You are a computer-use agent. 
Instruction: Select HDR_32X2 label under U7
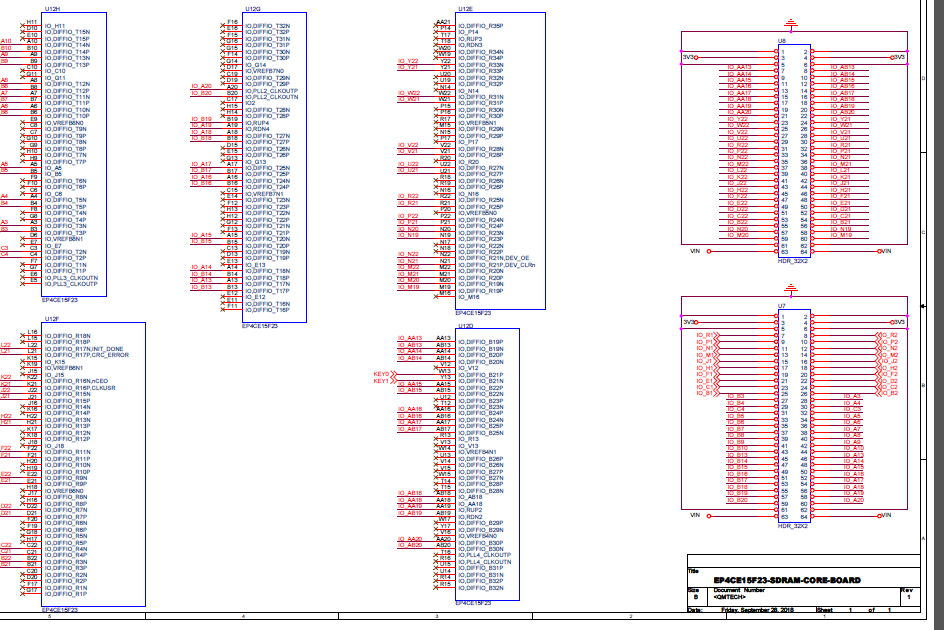click(792, 526)
